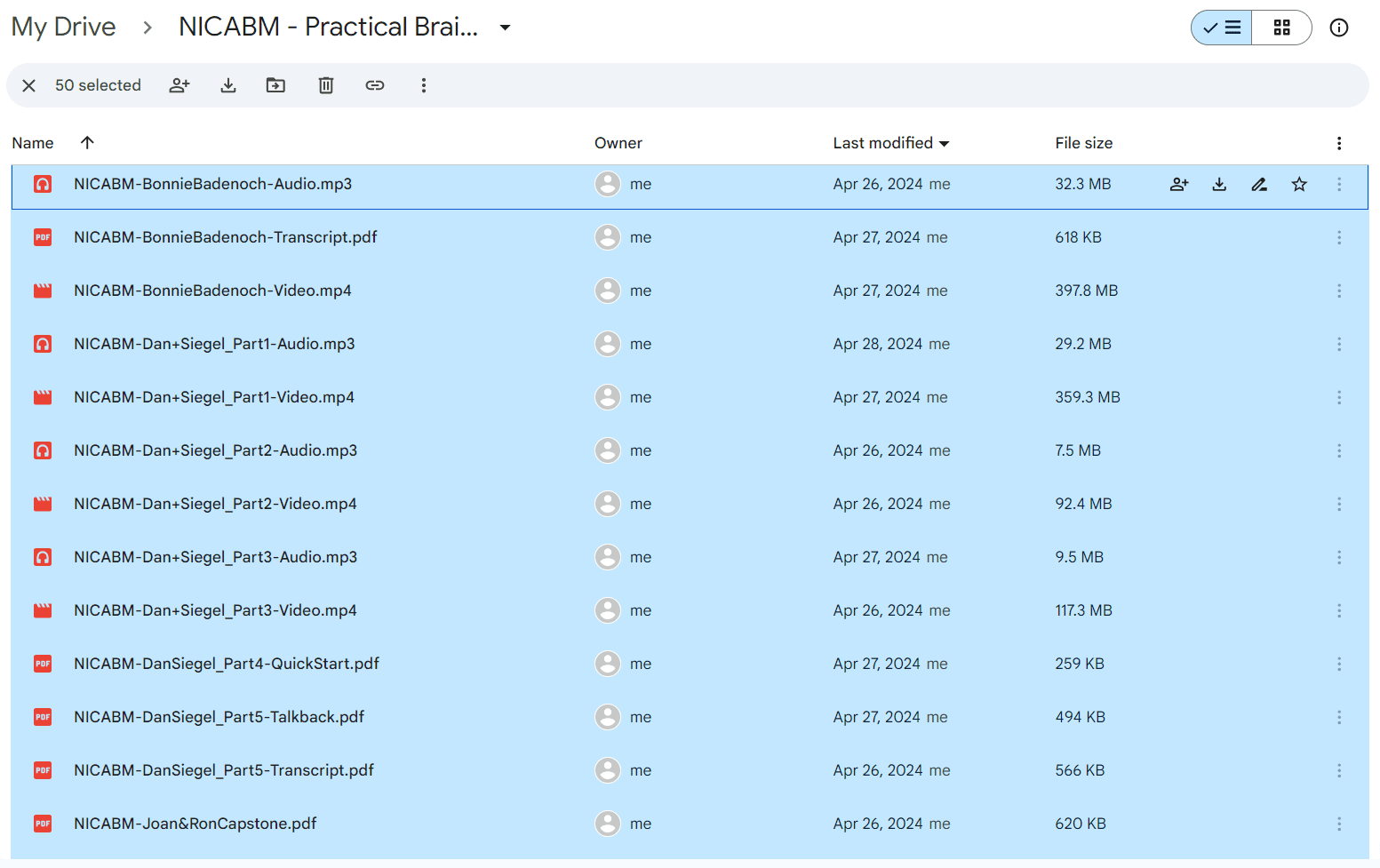Click the 397.8 MB file size cell
The height and width of the screenshot is (868, 1380).
[1087, 291]
